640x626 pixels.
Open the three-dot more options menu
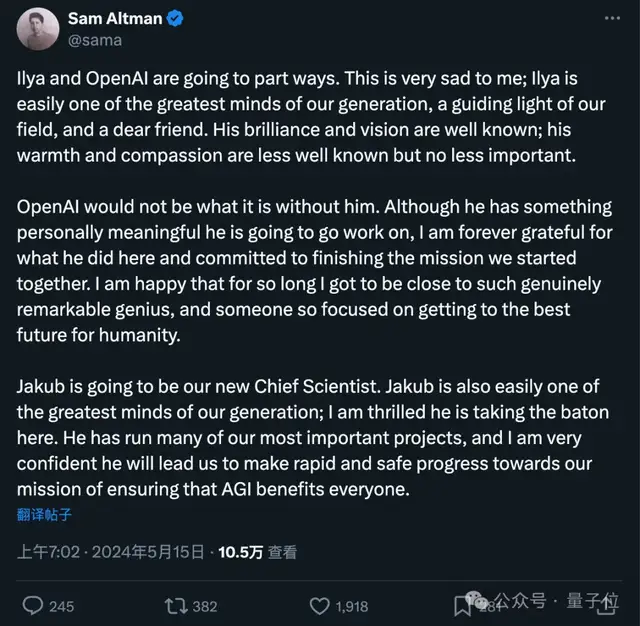click(x=612, y=18)
